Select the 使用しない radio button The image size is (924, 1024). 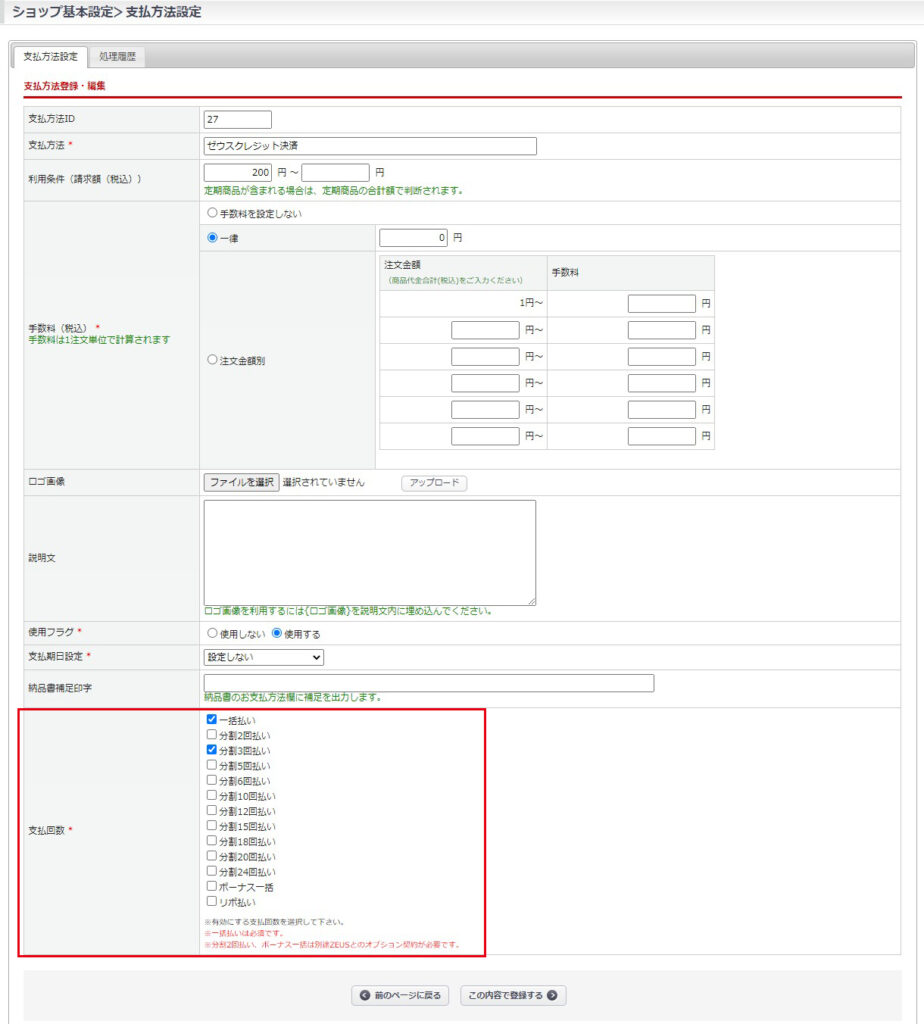[x=211, y=634]
